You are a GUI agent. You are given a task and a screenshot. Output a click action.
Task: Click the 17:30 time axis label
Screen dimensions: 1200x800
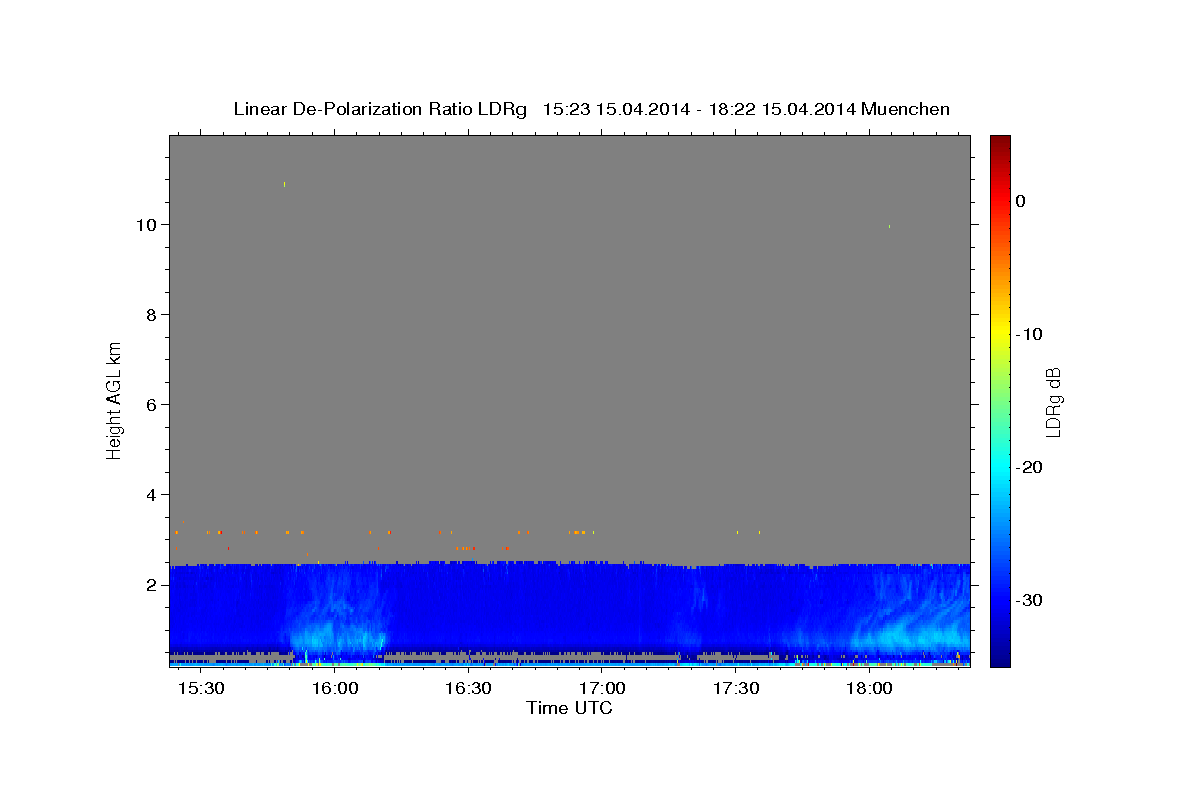736,689
